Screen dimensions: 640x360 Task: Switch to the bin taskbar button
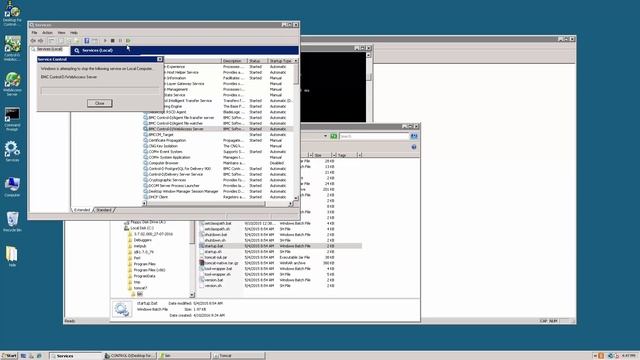point(184,356)
